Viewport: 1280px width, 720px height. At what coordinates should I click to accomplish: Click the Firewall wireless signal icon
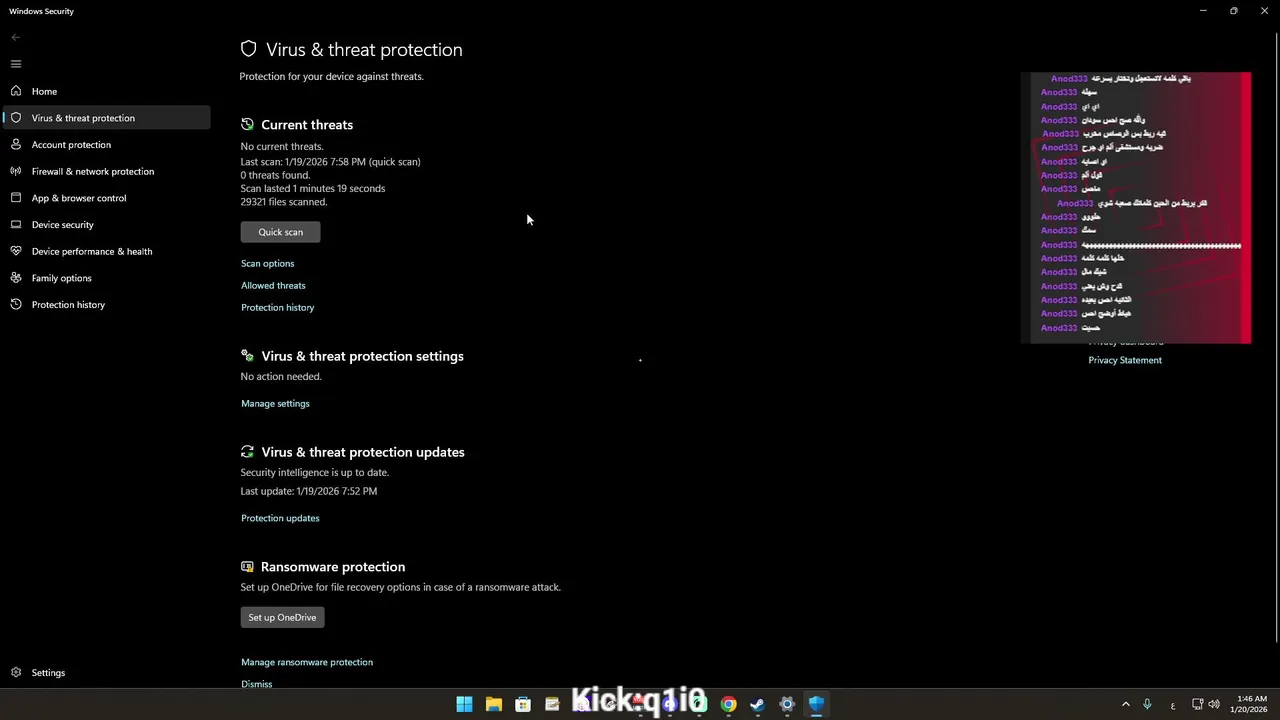[16, 171]
